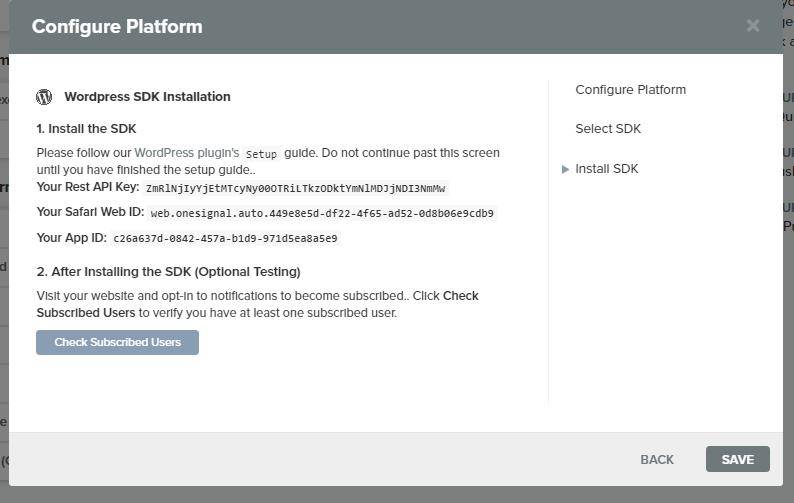Open the WordPress plugin's link
This screenshot has width=794, height=503.
point(186,153)
